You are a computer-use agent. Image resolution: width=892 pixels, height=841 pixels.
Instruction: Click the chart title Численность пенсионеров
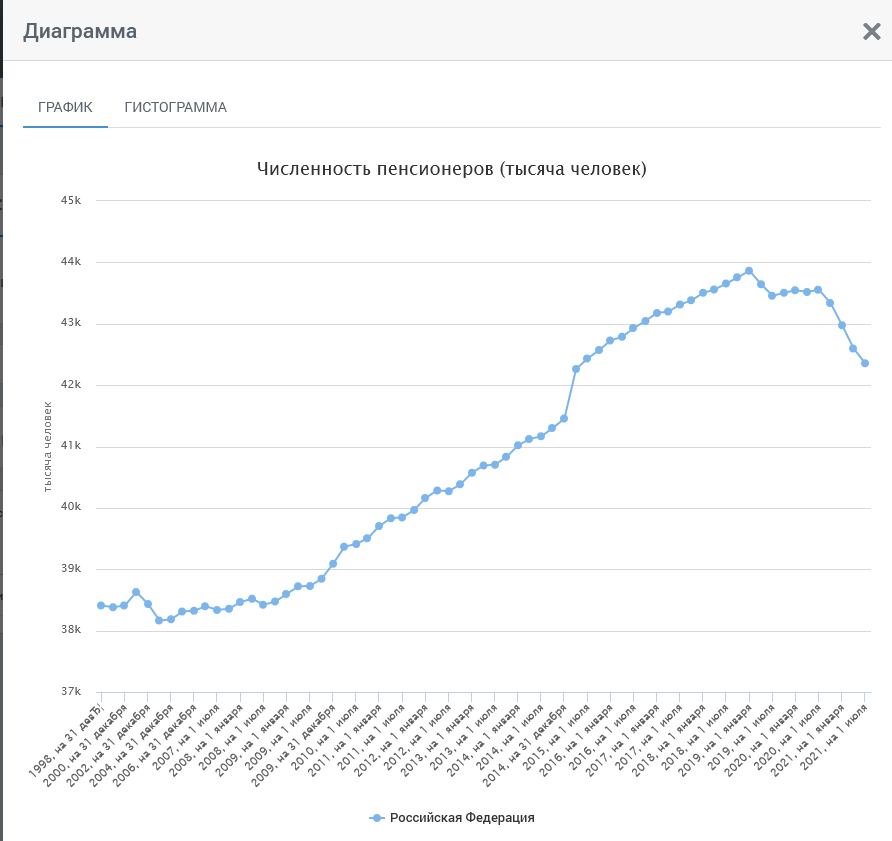point(452,169)
